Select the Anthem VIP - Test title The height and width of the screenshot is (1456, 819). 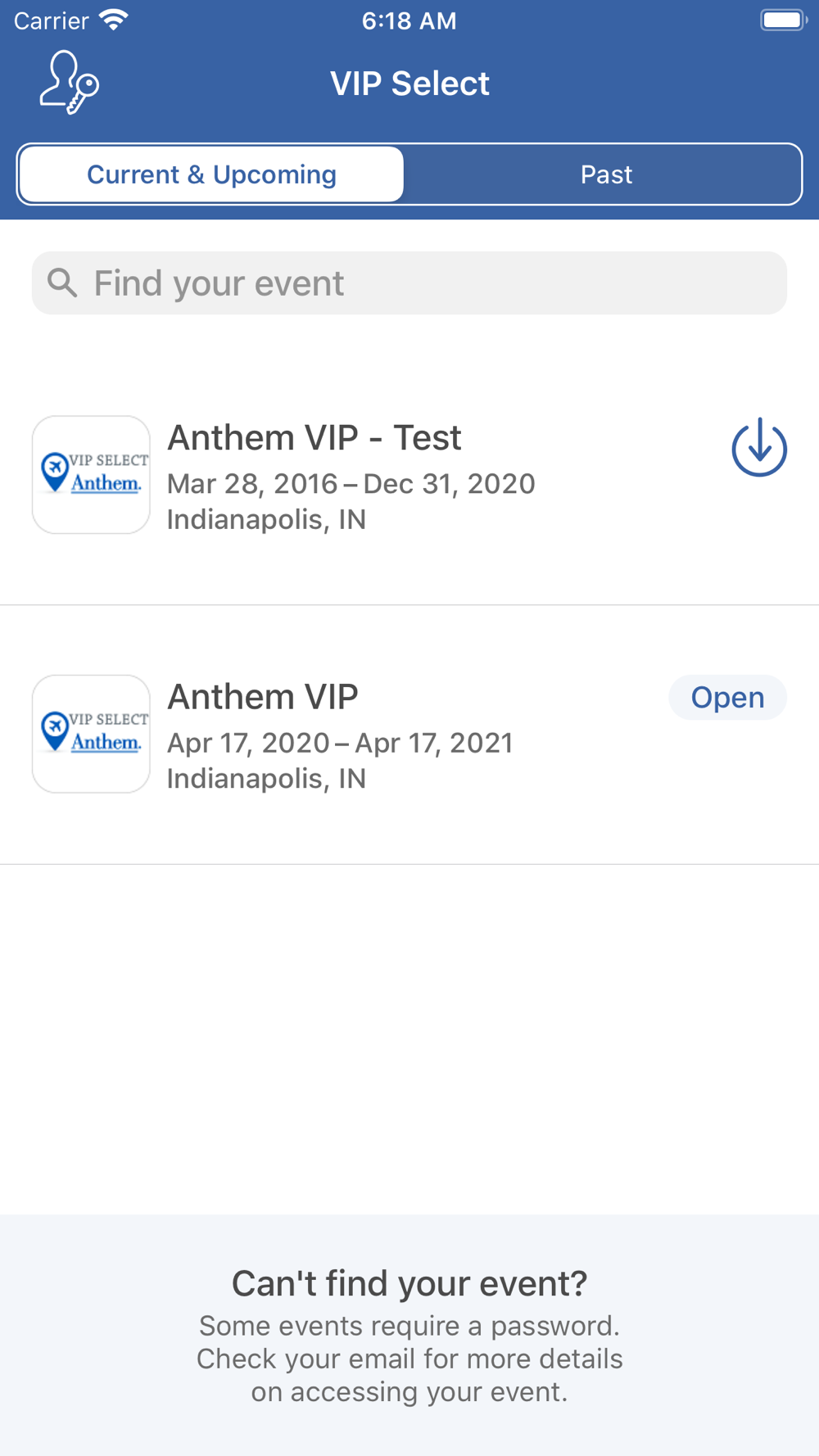[314, 437]
